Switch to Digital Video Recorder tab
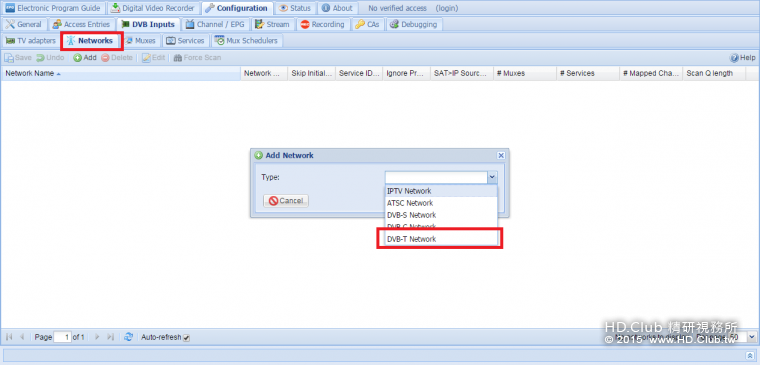This screenshot has height=365, width=760. click(153, 8)
